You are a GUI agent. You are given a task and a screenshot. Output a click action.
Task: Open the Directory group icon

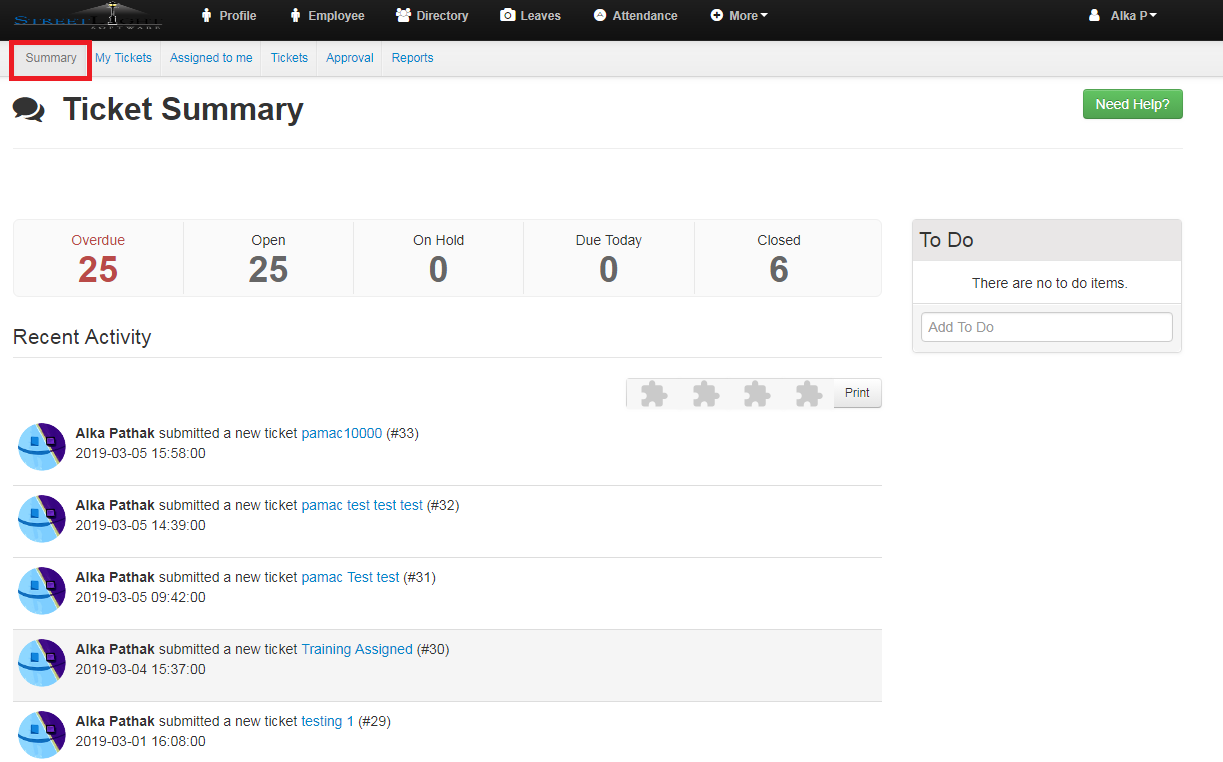point(403,15)
